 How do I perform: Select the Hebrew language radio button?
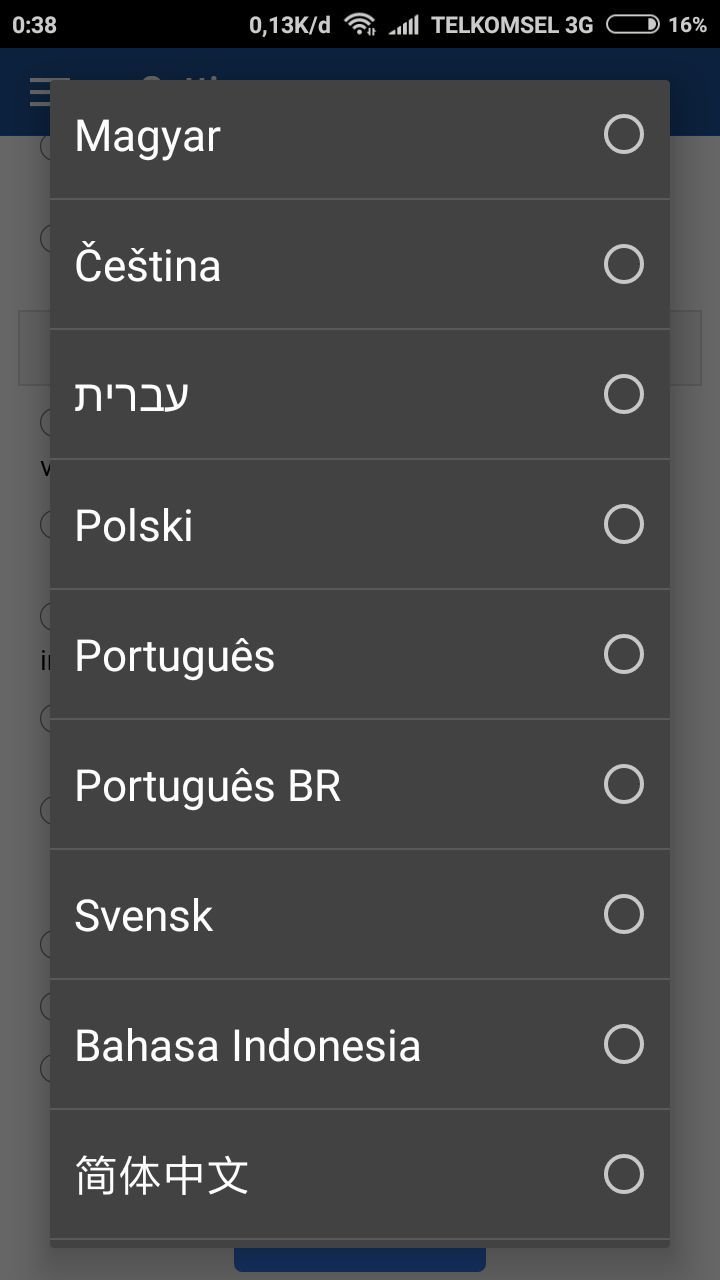pos(623,395)
